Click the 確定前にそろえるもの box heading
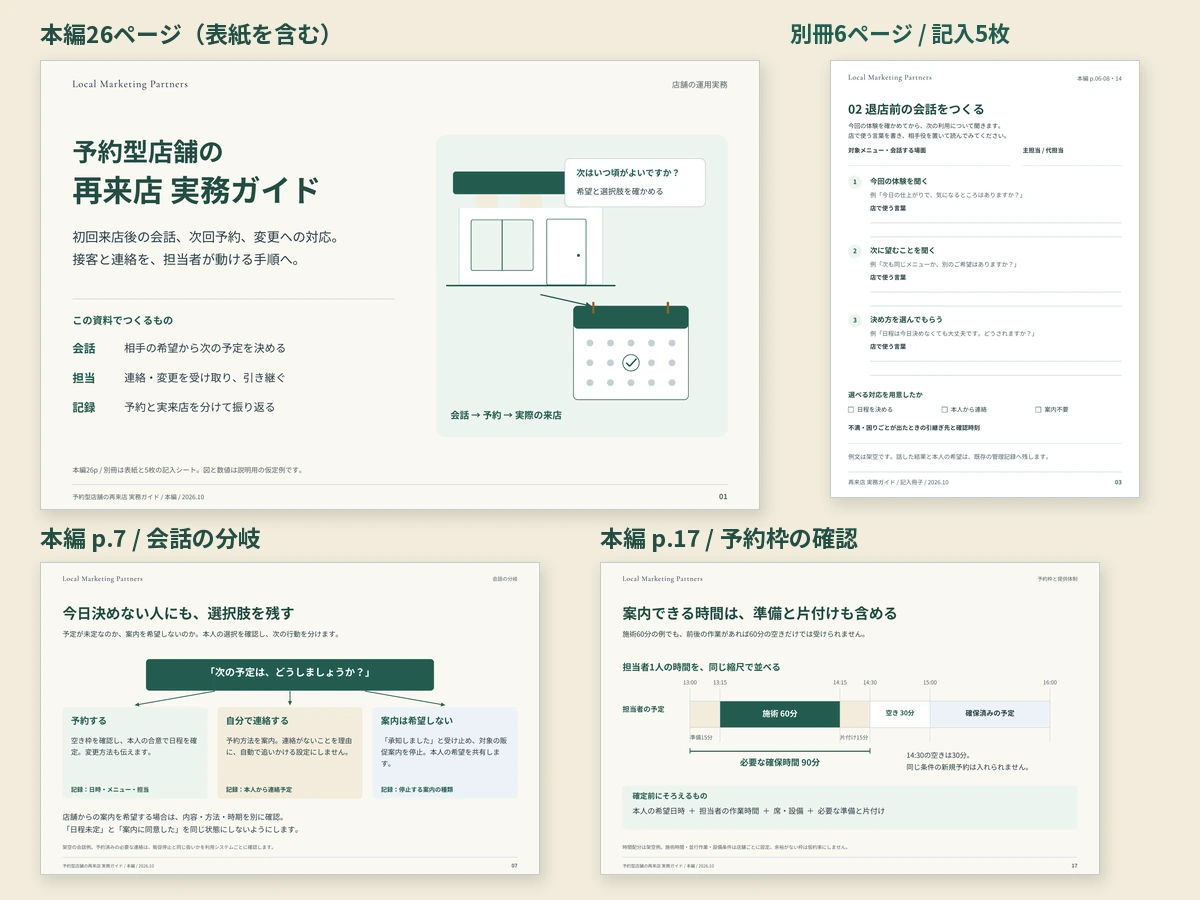Screen dimensions: 1200x900 [669, 796]
